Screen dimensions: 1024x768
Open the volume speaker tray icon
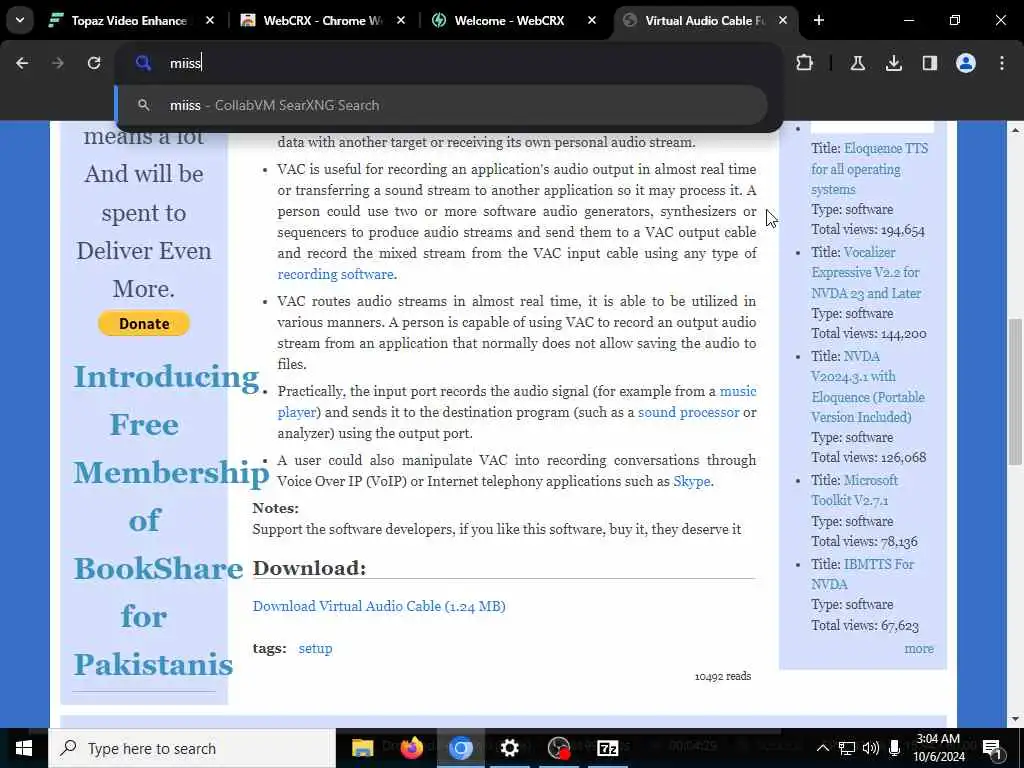point(871,748)
